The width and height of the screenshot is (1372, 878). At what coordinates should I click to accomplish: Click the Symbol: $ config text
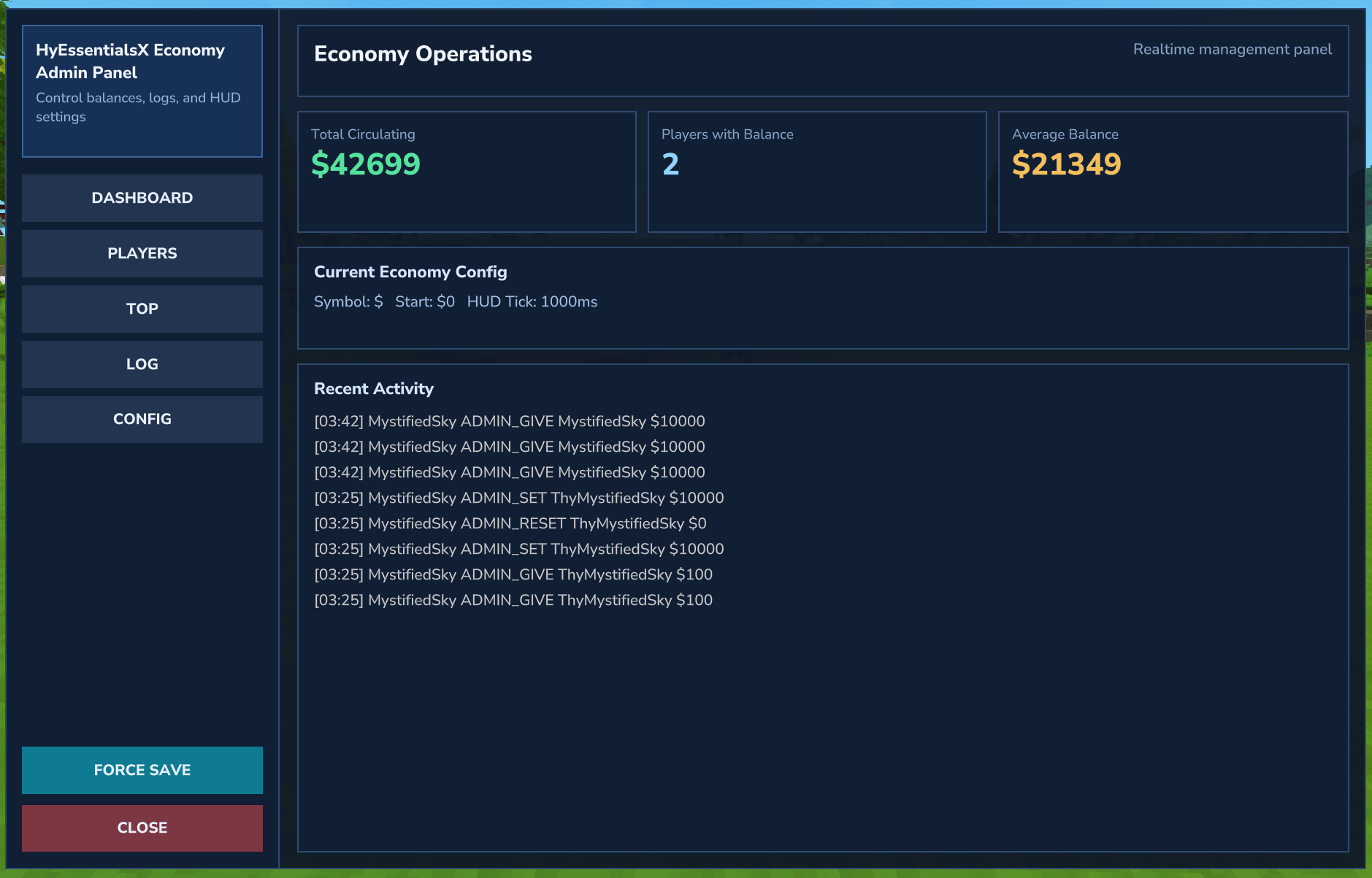[x=348, y=302]
